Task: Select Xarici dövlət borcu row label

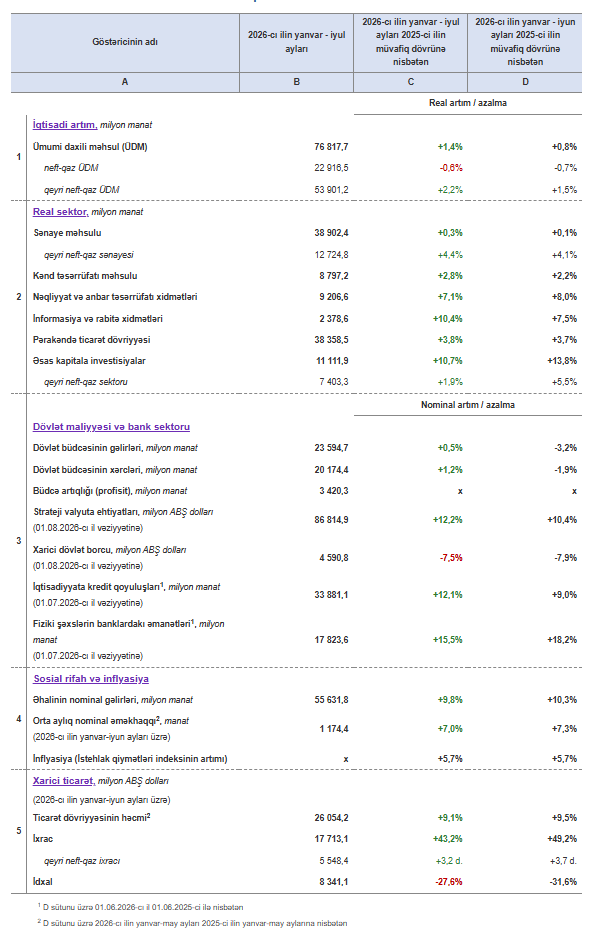Action: [72, 550]
